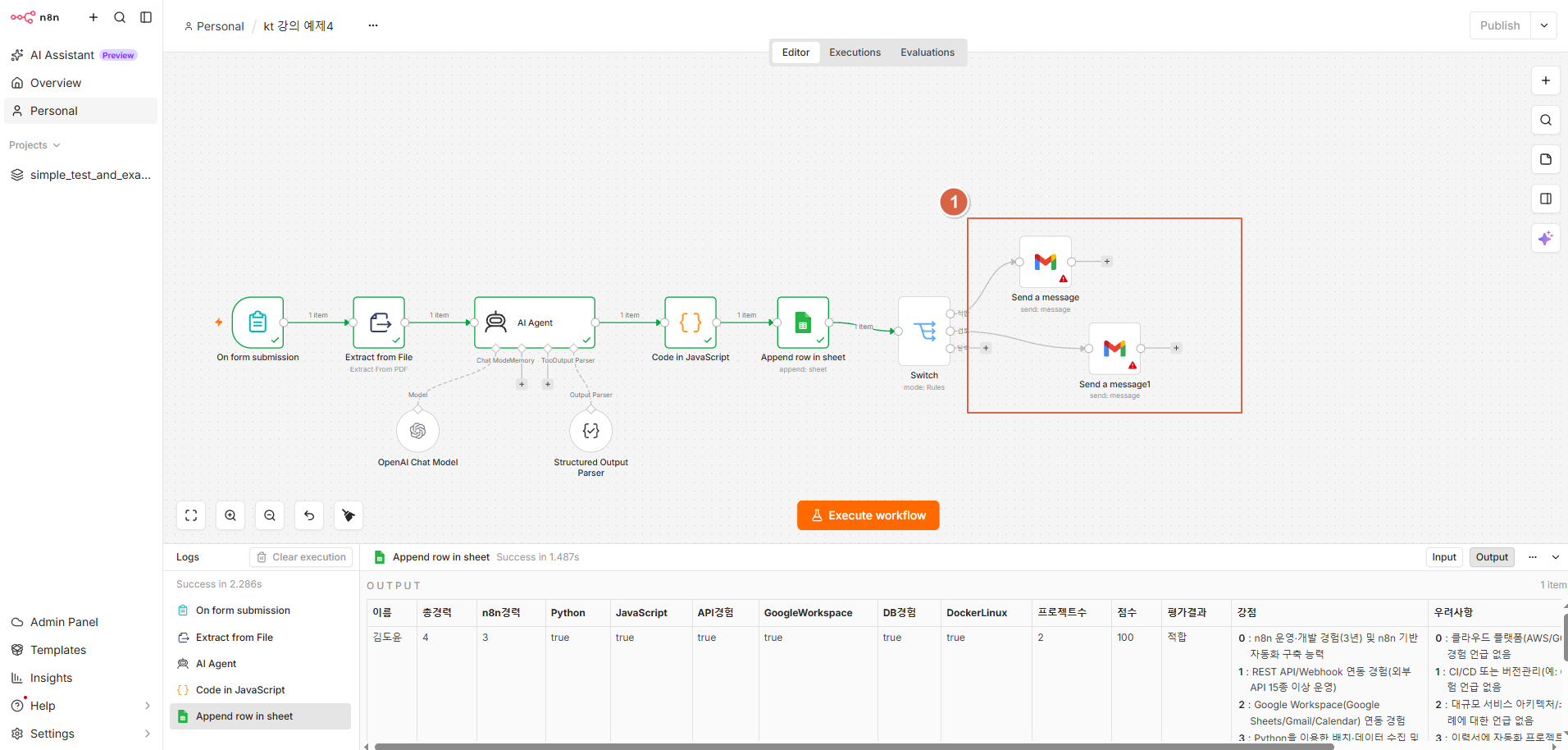Viewport: 1568px width, 750px height.
Task: Add a node with canvas plus button
Action: tap(1546, 80)
